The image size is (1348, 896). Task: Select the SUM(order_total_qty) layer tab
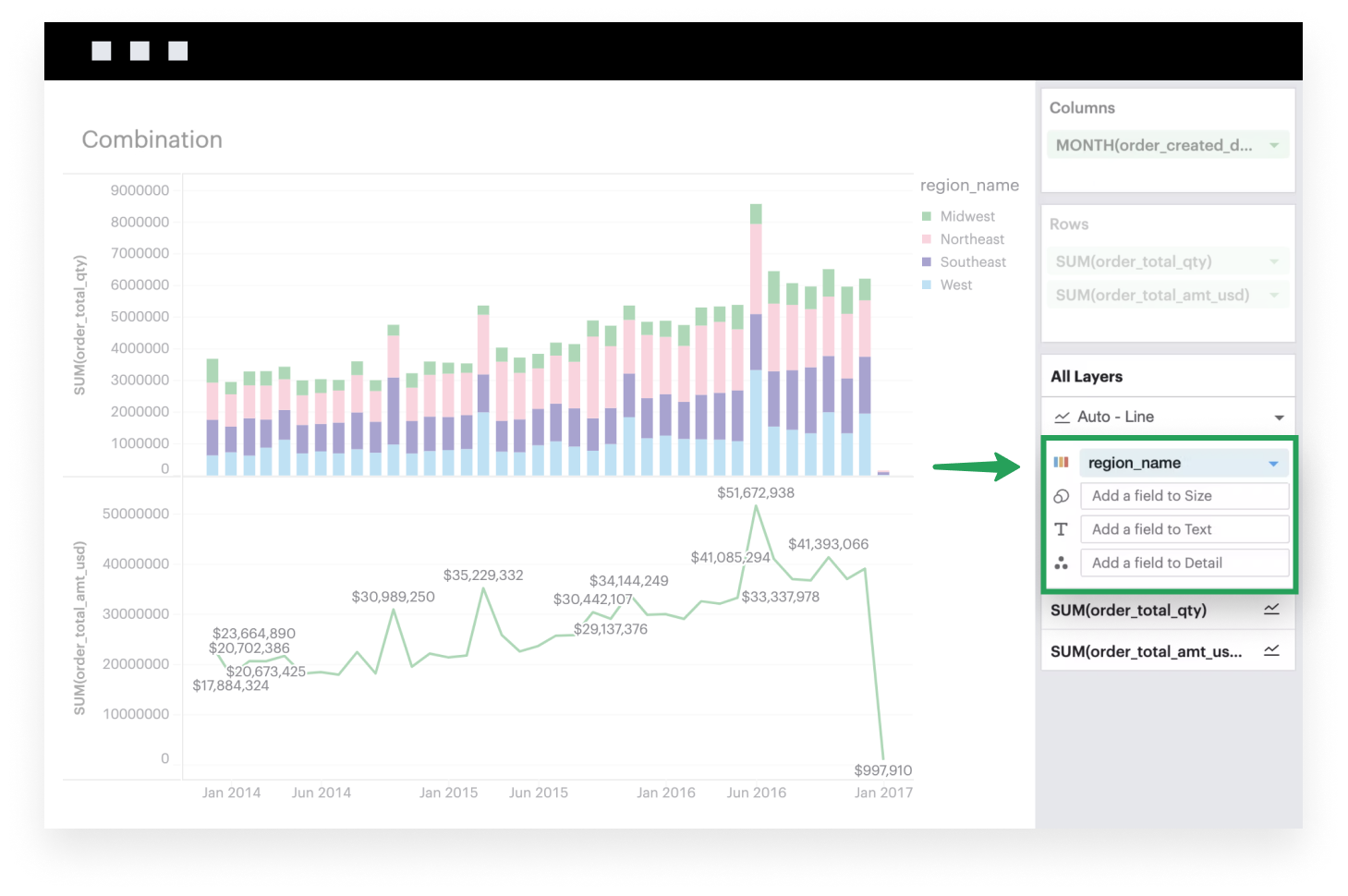point(1141,610)
